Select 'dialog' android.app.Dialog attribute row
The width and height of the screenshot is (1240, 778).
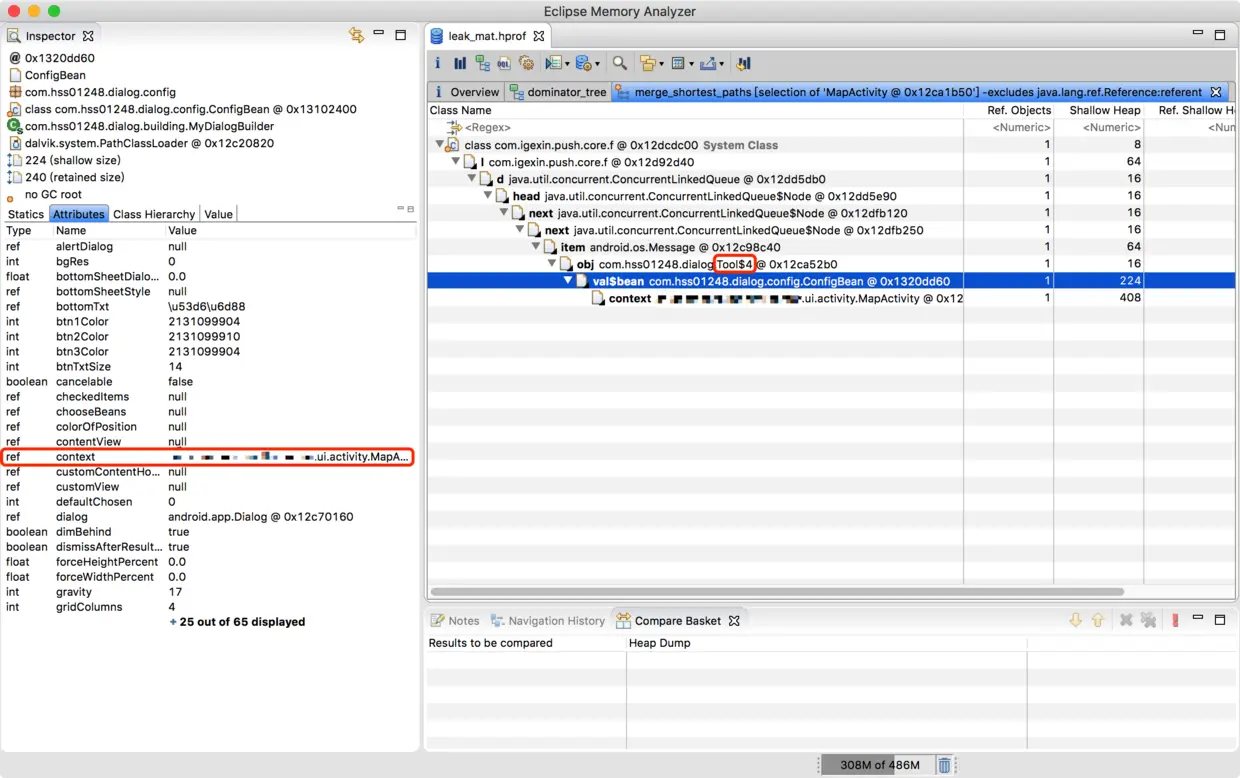209,517
